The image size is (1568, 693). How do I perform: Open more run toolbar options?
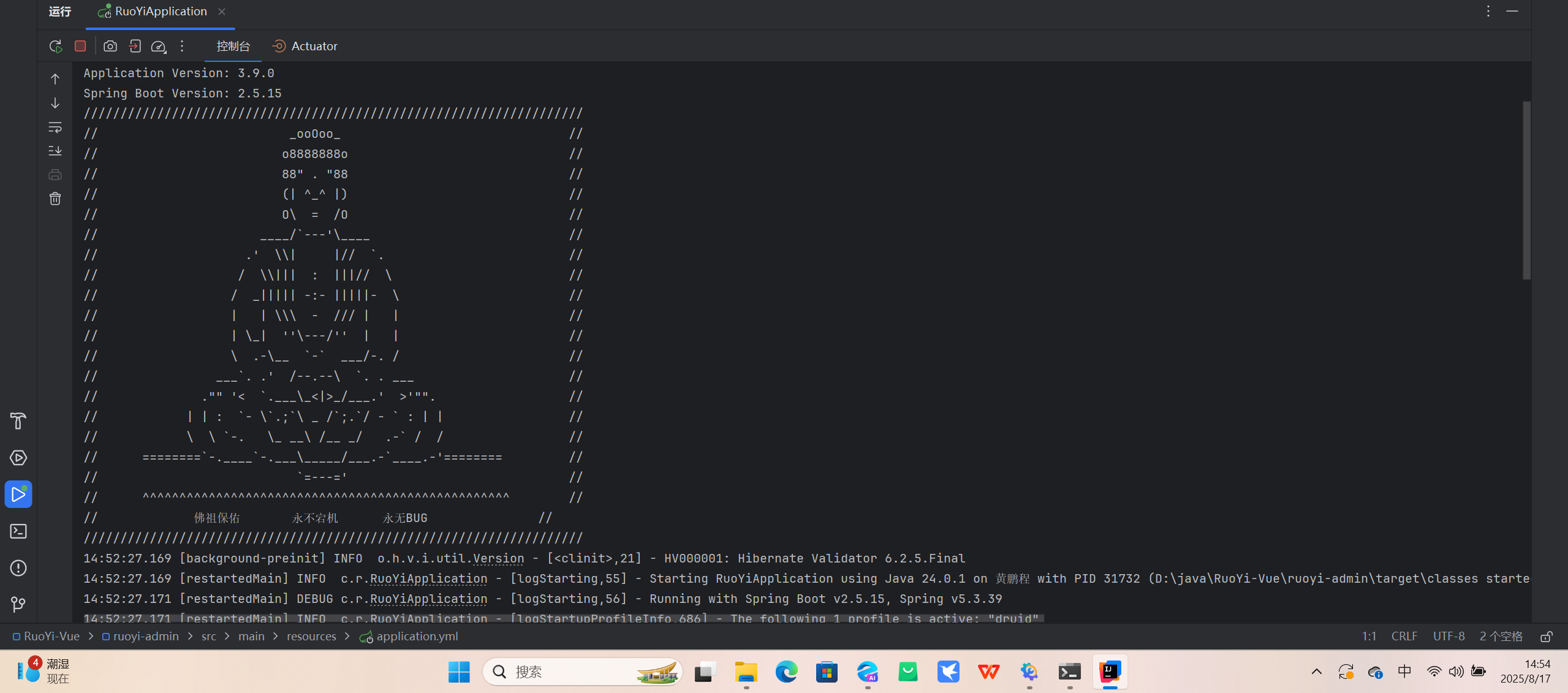pos(182,46)
